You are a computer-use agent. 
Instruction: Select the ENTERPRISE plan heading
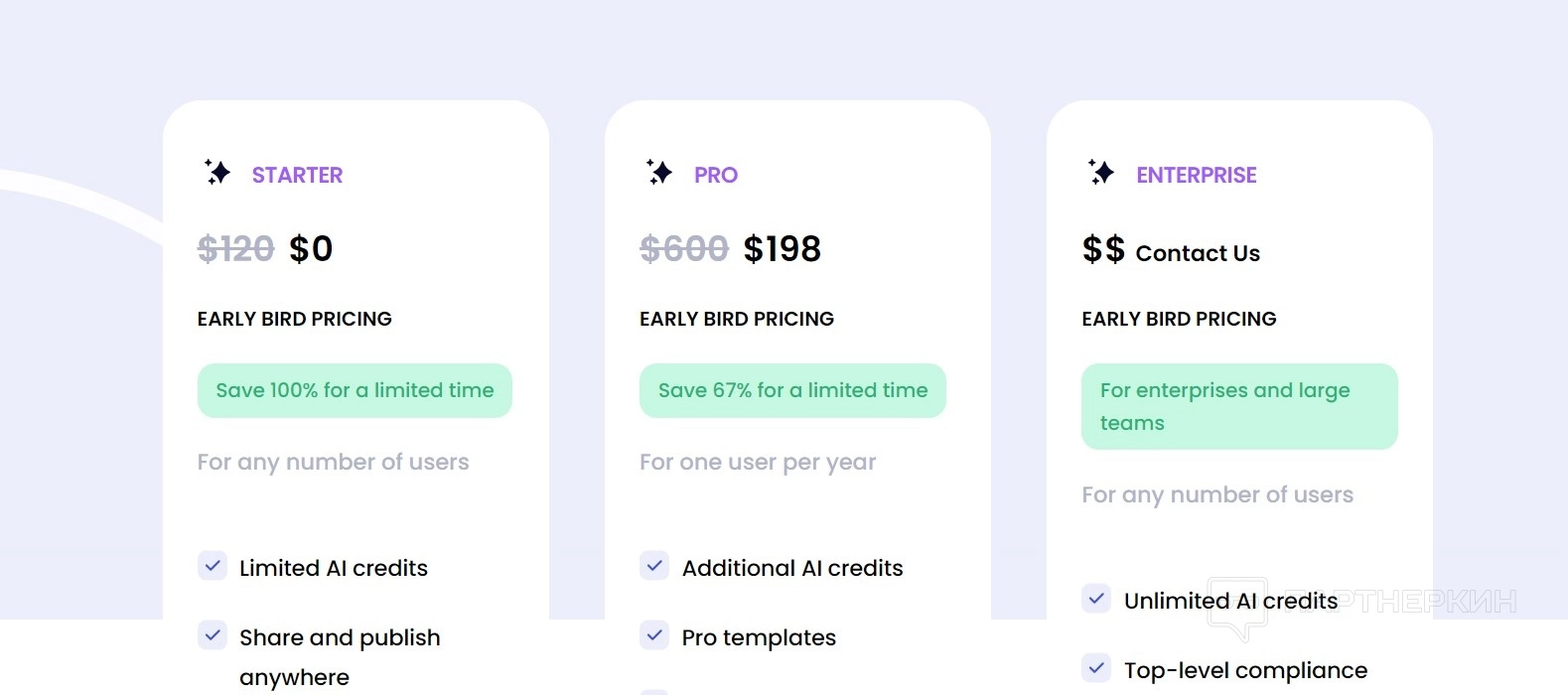tap(1197, 175)
